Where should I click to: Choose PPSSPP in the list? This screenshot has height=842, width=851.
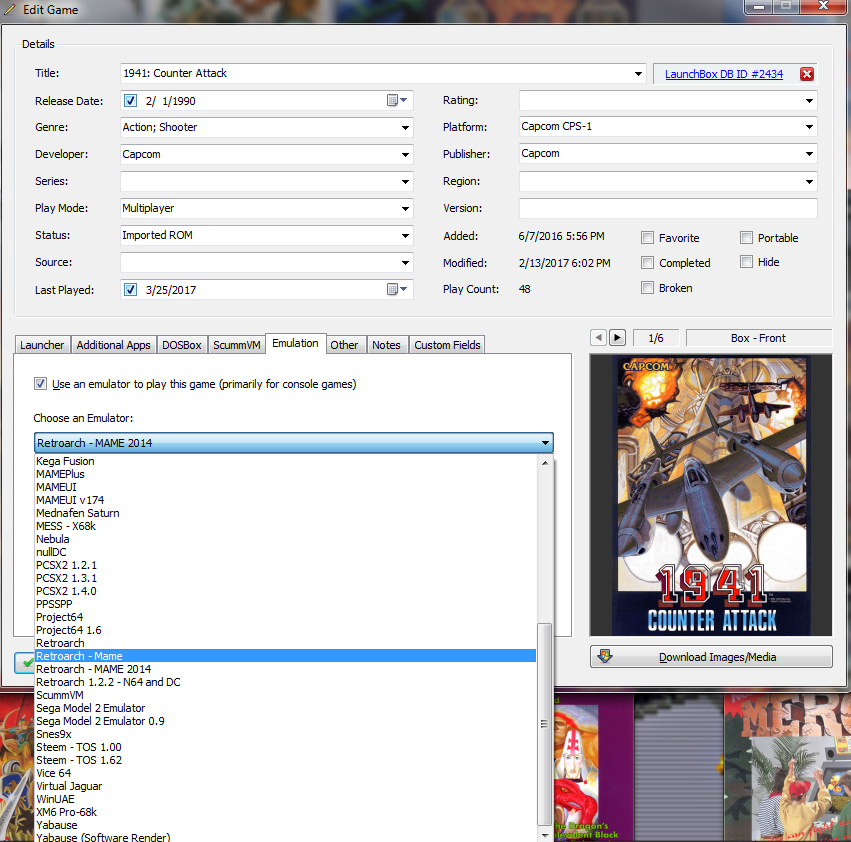285,604
